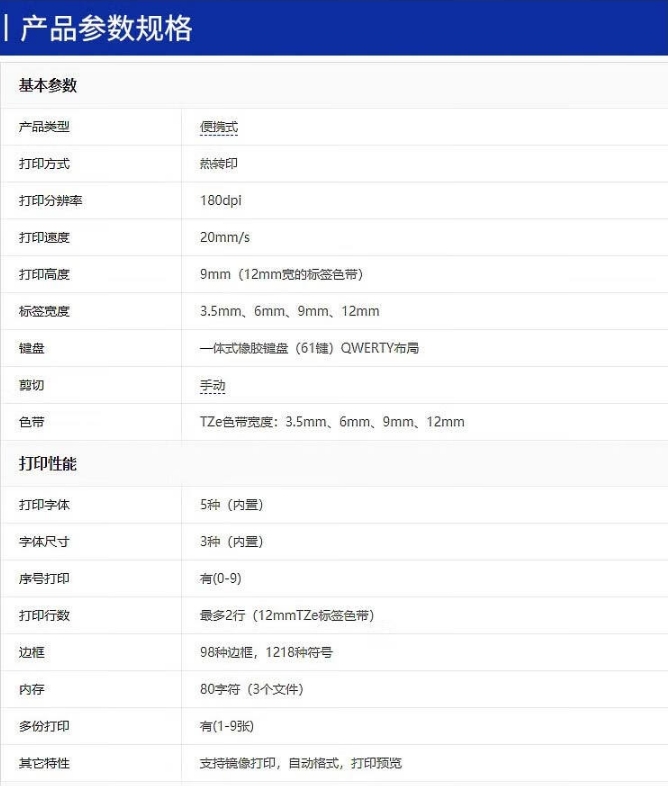Image resolution: width=668 pixels, height=786 pixels.
Task: Select the 产品参数规格 header title
Action: pos(106,28)
